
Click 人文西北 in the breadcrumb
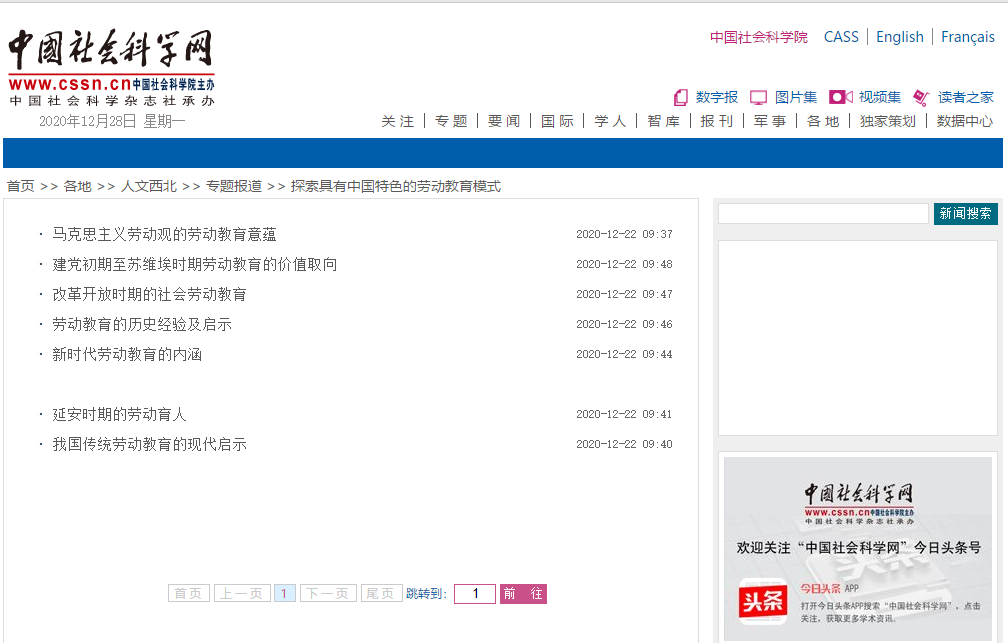(x=148, y=186)
